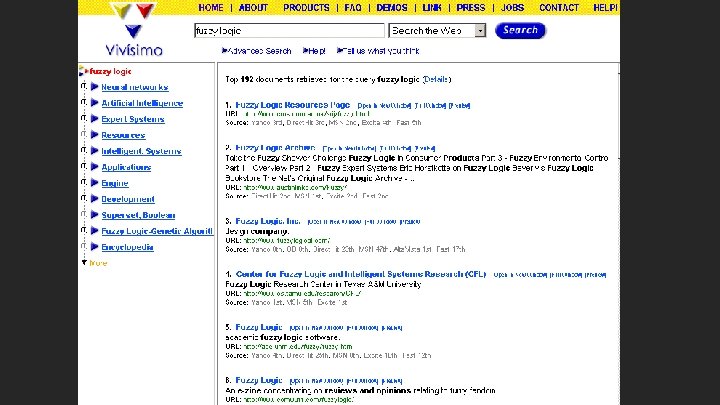This screenshot has height=405, width=720.
Task: Open result 1 Fuzzy Logic Resources Page
Action: 292,105
